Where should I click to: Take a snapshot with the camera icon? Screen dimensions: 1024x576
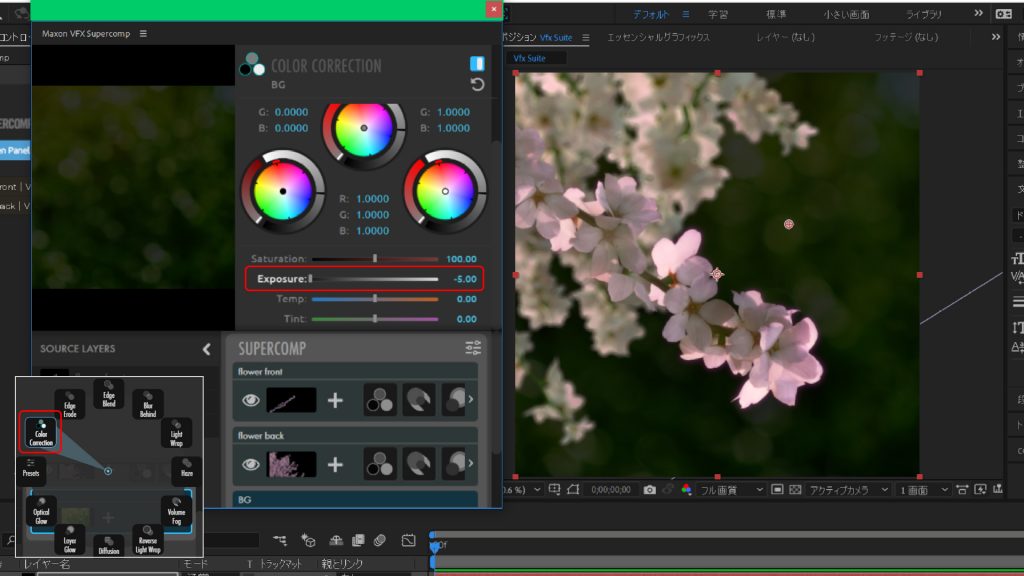coord(650,489)
